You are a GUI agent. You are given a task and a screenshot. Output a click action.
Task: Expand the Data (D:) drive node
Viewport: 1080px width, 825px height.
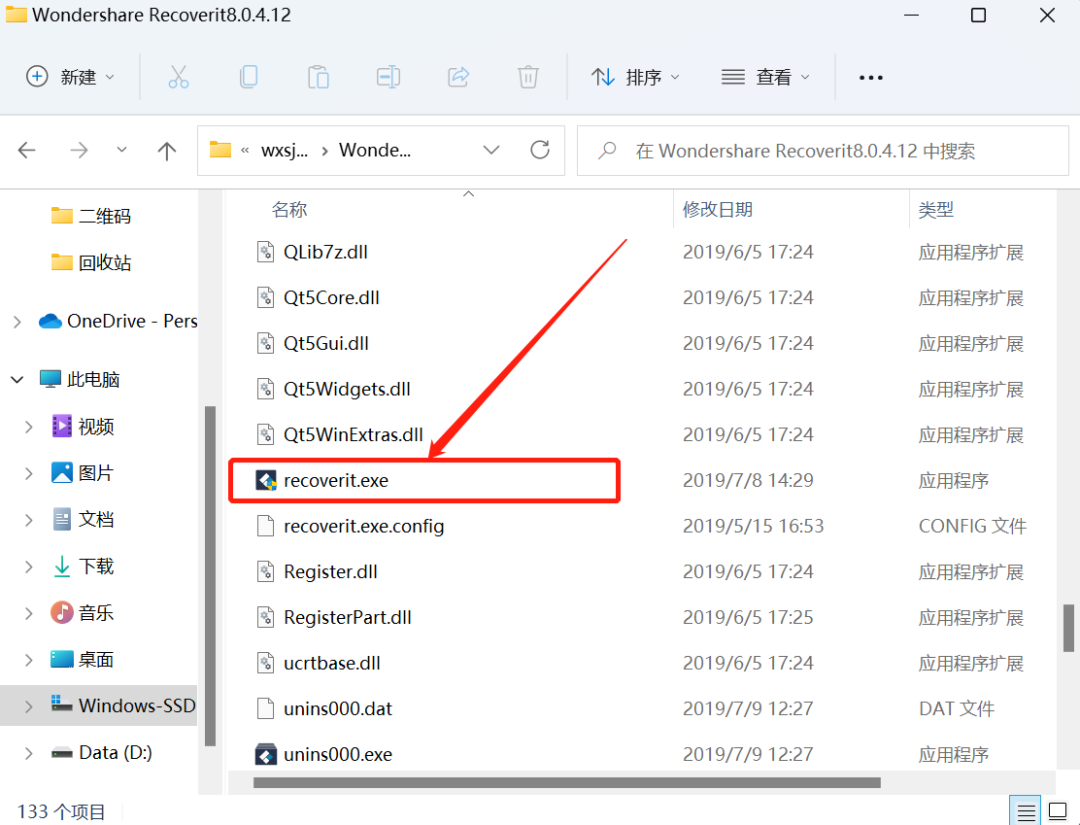coord(28,753)
